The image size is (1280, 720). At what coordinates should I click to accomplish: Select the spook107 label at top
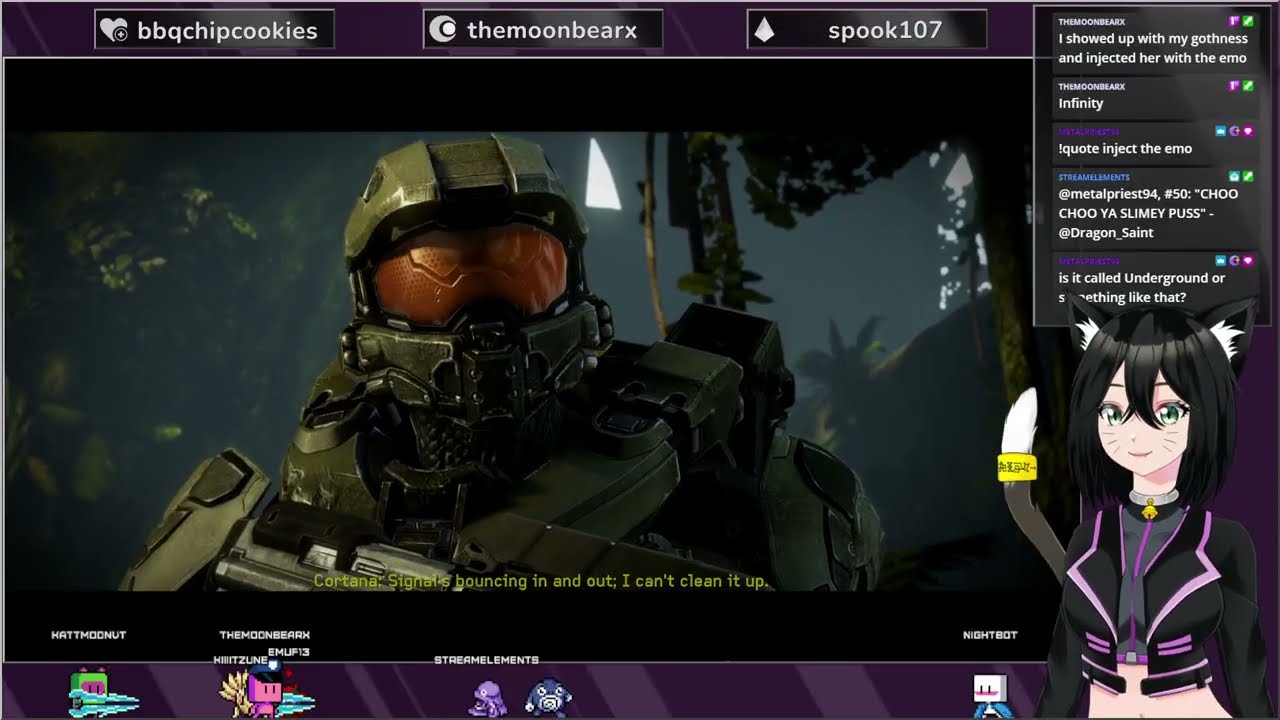pyautogui.click(x=885, y=30)
